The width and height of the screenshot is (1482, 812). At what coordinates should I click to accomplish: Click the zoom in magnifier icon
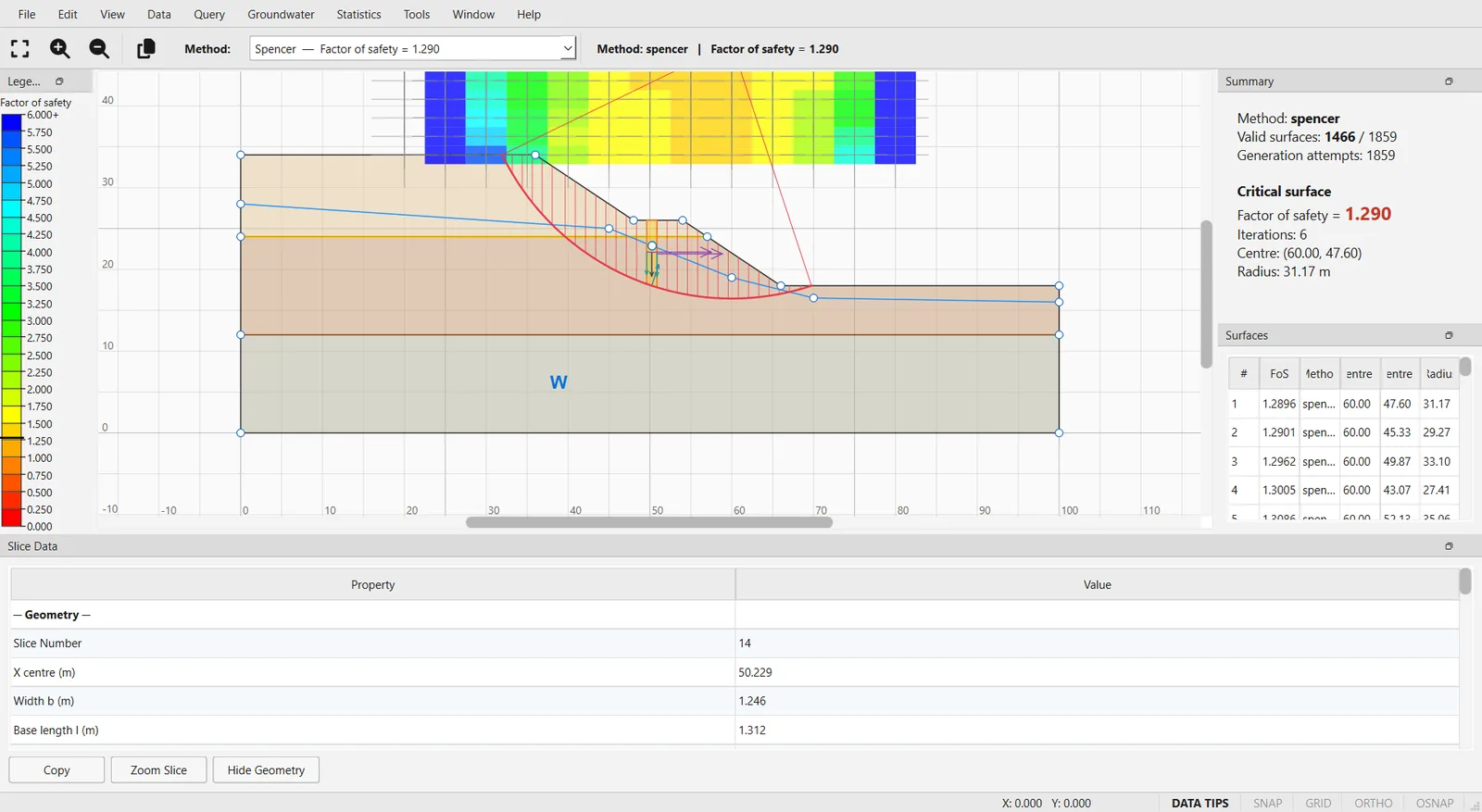pyautogui.click(x=60, y=49)
